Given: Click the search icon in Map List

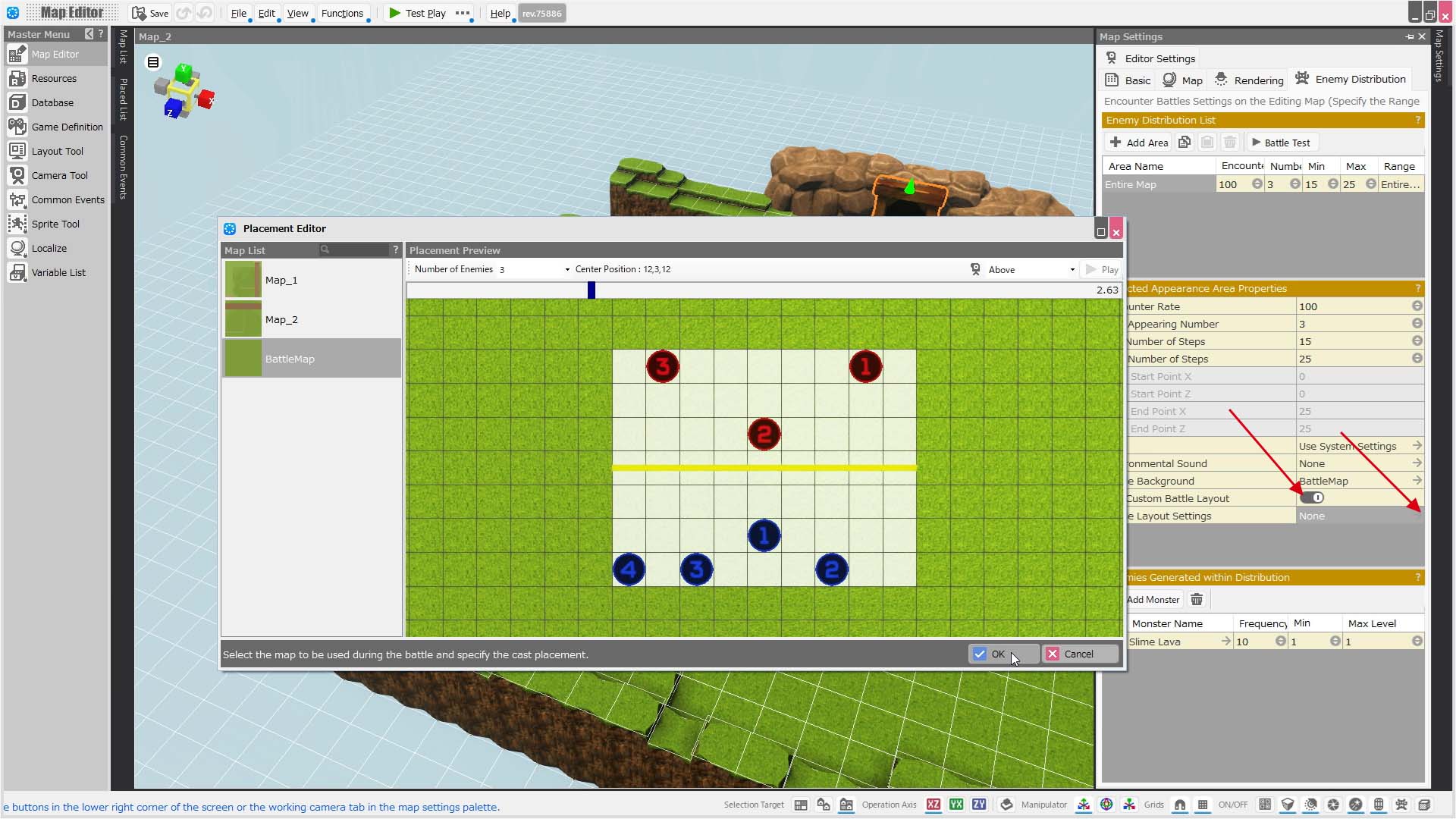Looking at the screenshot, I should click(x=325, y=250).
